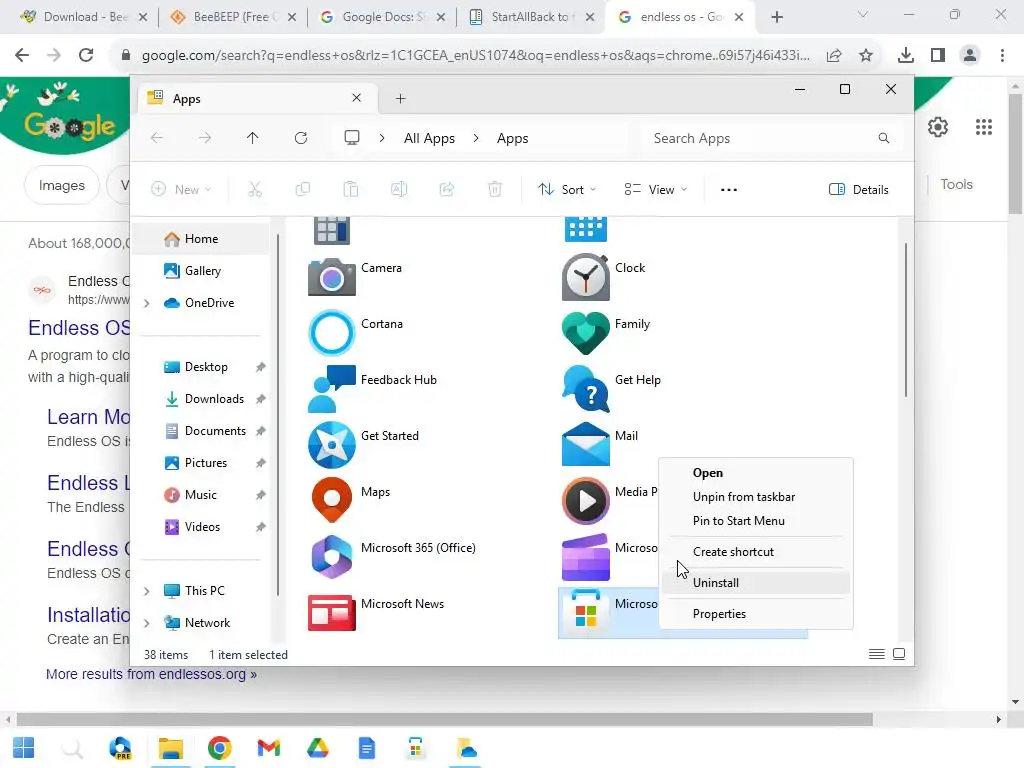Viewport: 1024px width, 768px height.
Task: Toggle the Details pane
Action: tap(859, 189)
